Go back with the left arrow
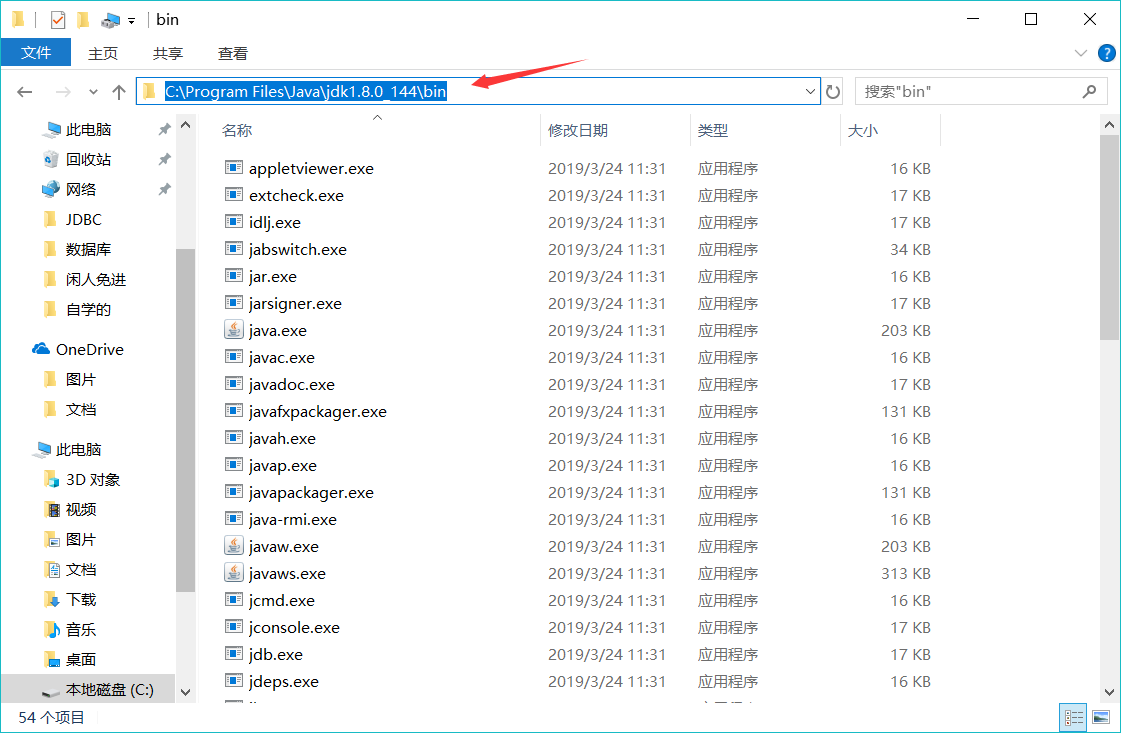The image size is (1121, 733). tap(25, 92)
